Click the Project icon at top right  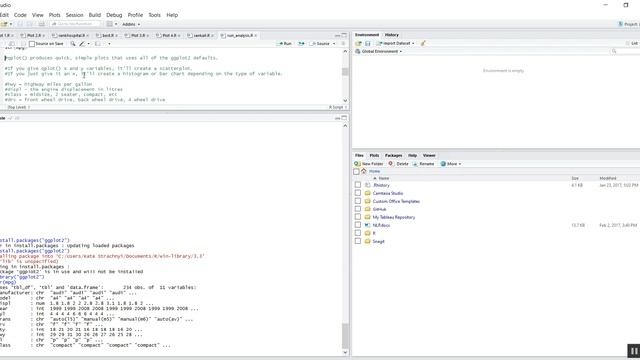[620, 24]
